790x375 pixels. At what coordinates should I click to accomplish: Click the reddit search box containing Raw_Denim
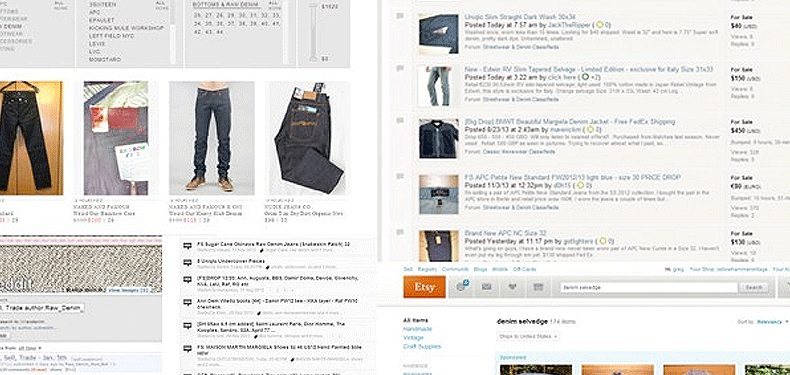point(42,307)
